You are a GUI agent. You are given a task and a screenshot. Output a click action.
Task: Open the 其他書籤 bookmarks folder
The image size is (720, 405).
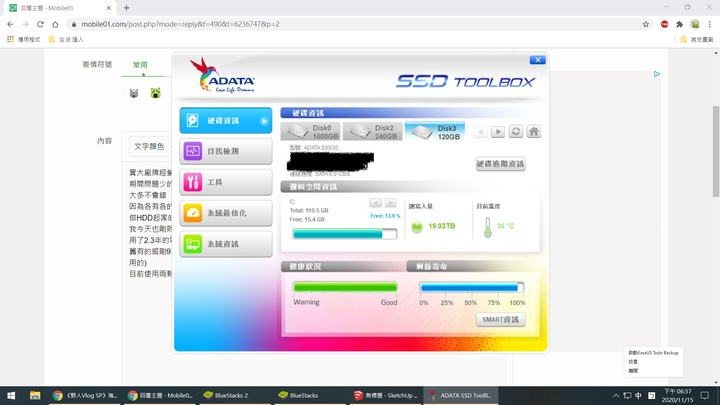click(697, 39)
